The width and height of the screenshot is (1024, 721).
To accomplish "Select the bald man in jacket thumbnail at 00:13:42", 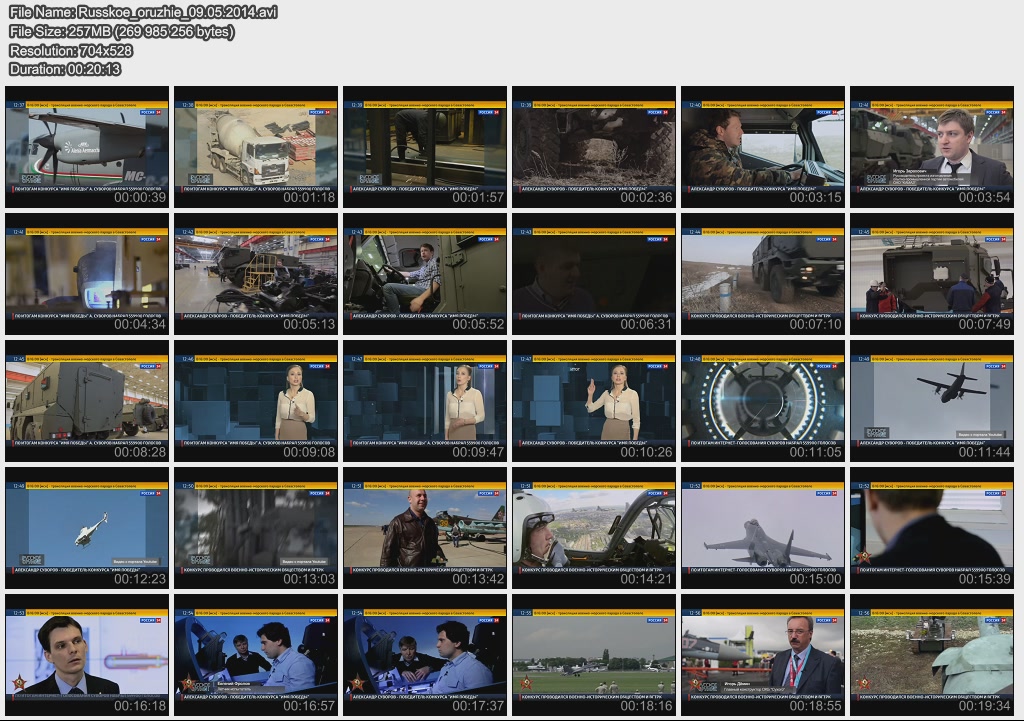I will pyautogui.click(x=425, y=528).
